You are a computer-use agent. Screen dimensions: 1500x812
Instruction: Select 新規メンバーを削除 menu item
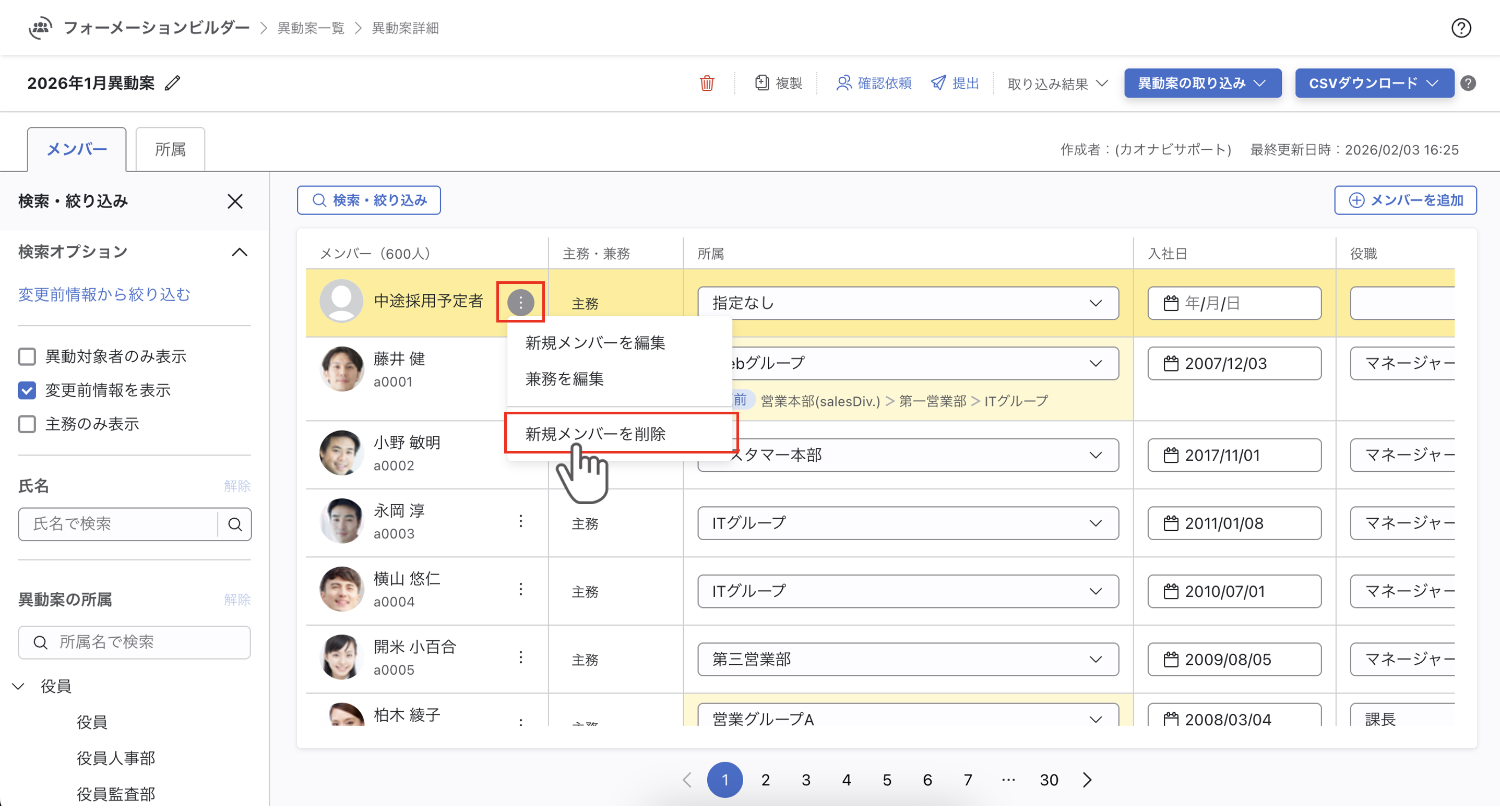tap(595, 434)
